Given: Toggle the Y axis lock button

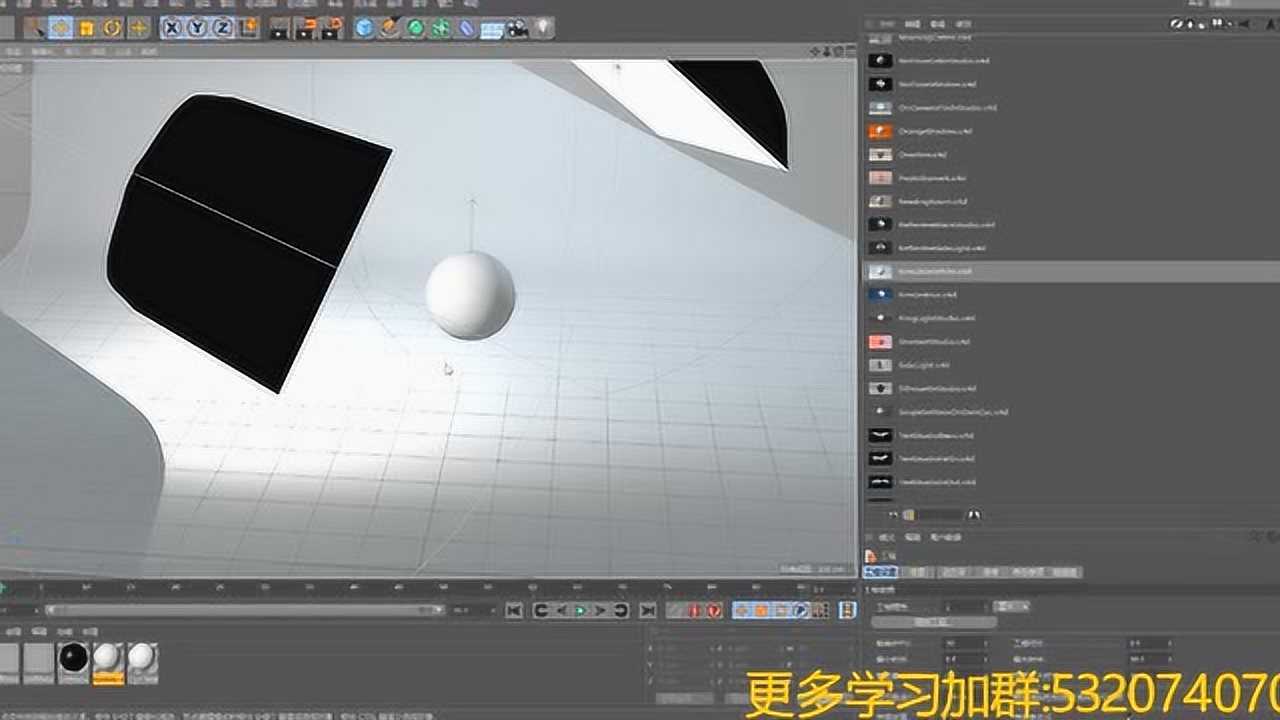Looking at the screenshot, I should click(x=197, y=29).
